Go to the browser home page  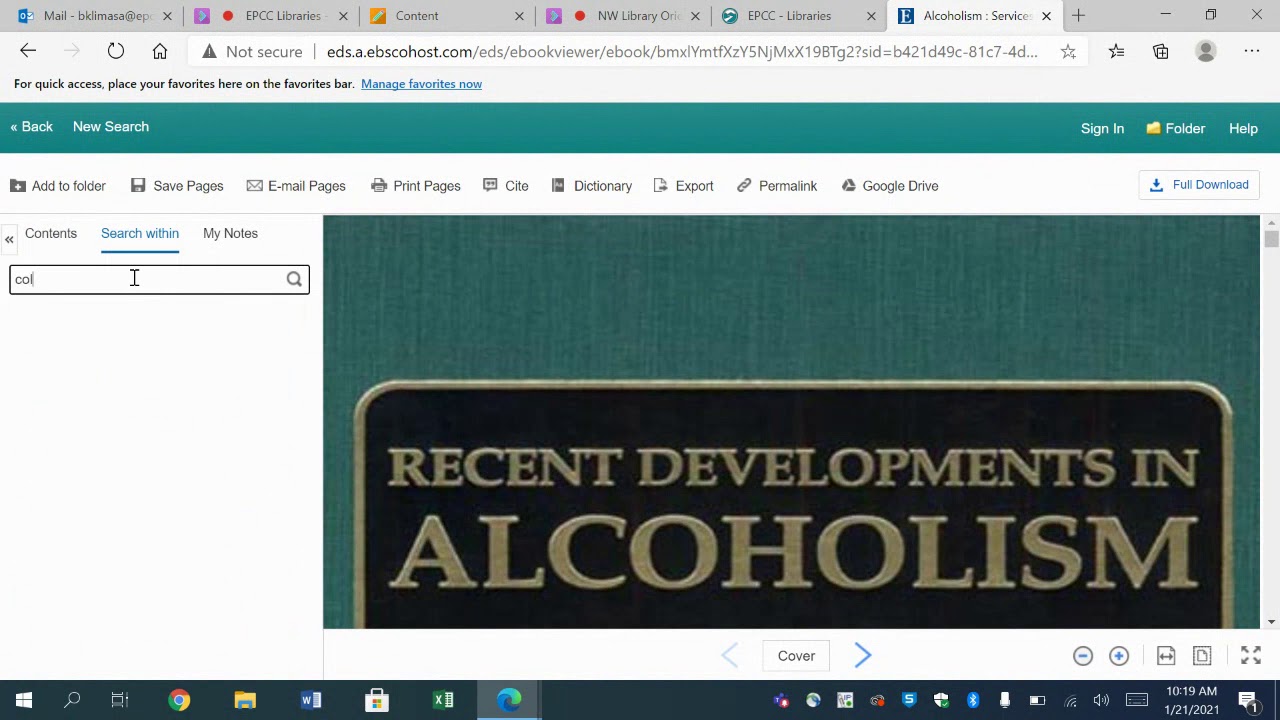[x=160, y=52]
